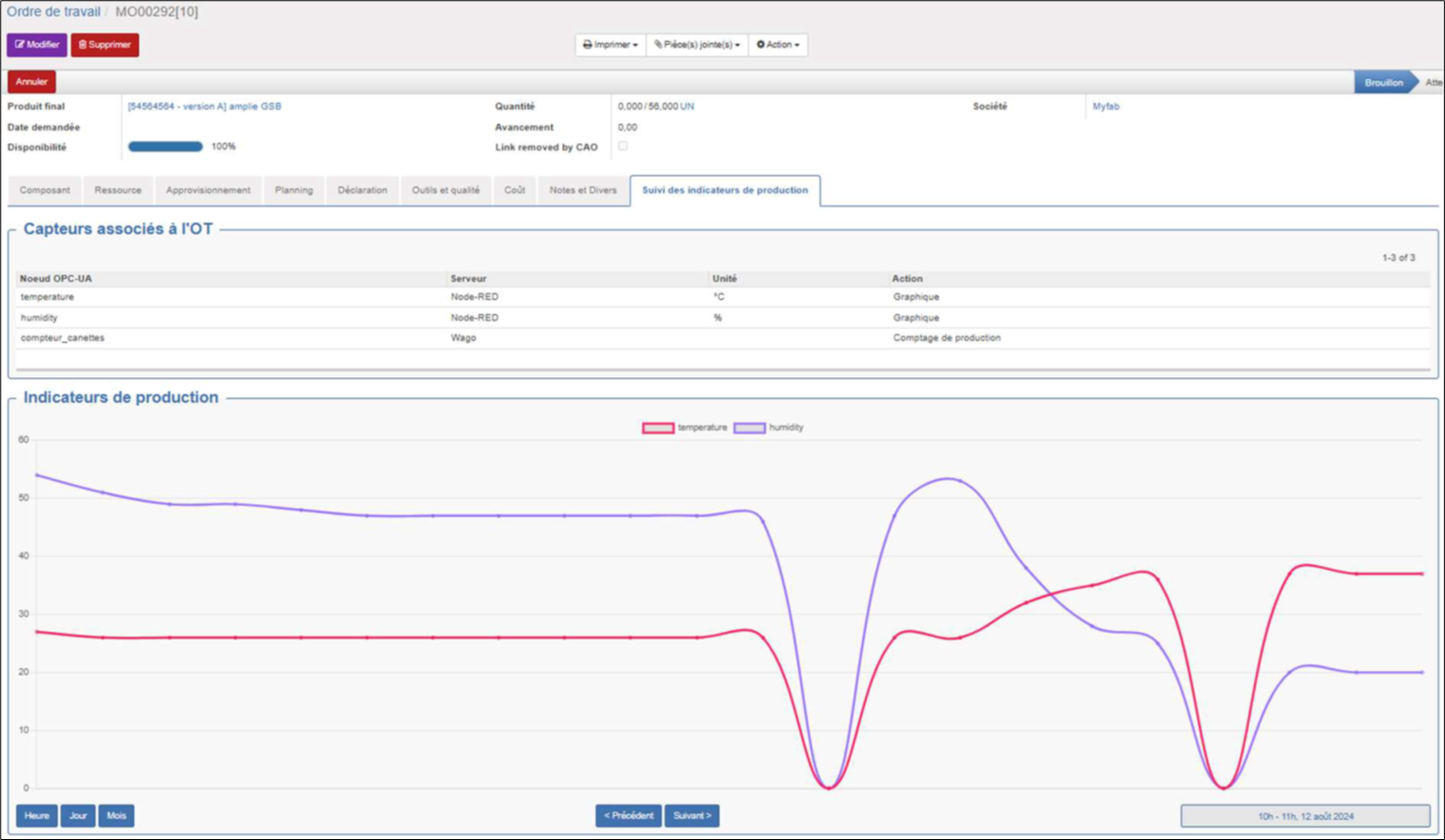Select the Coût tab

514,190
